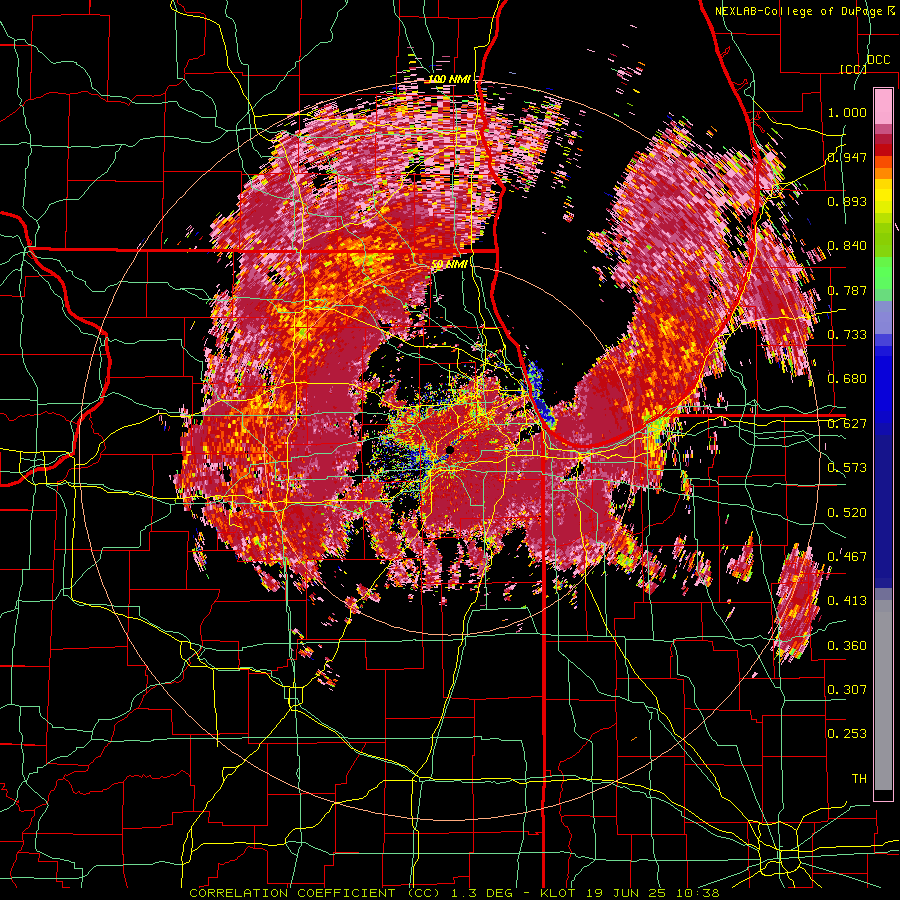Click the DCC label above the legend
Screen dimensions: 900x900
tap(878, 60)
